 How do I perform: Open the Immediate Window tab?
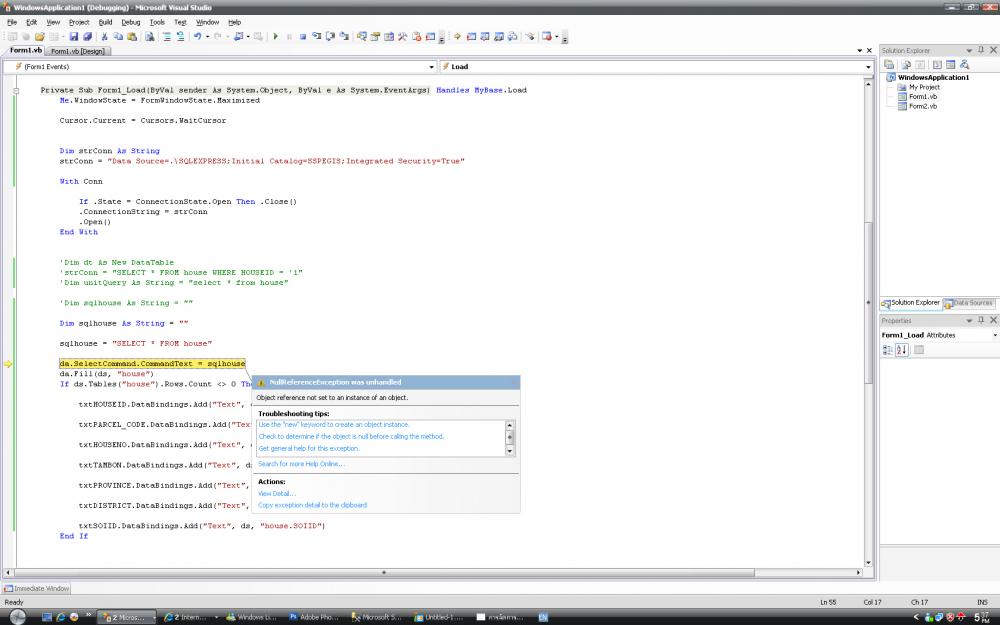37,589
